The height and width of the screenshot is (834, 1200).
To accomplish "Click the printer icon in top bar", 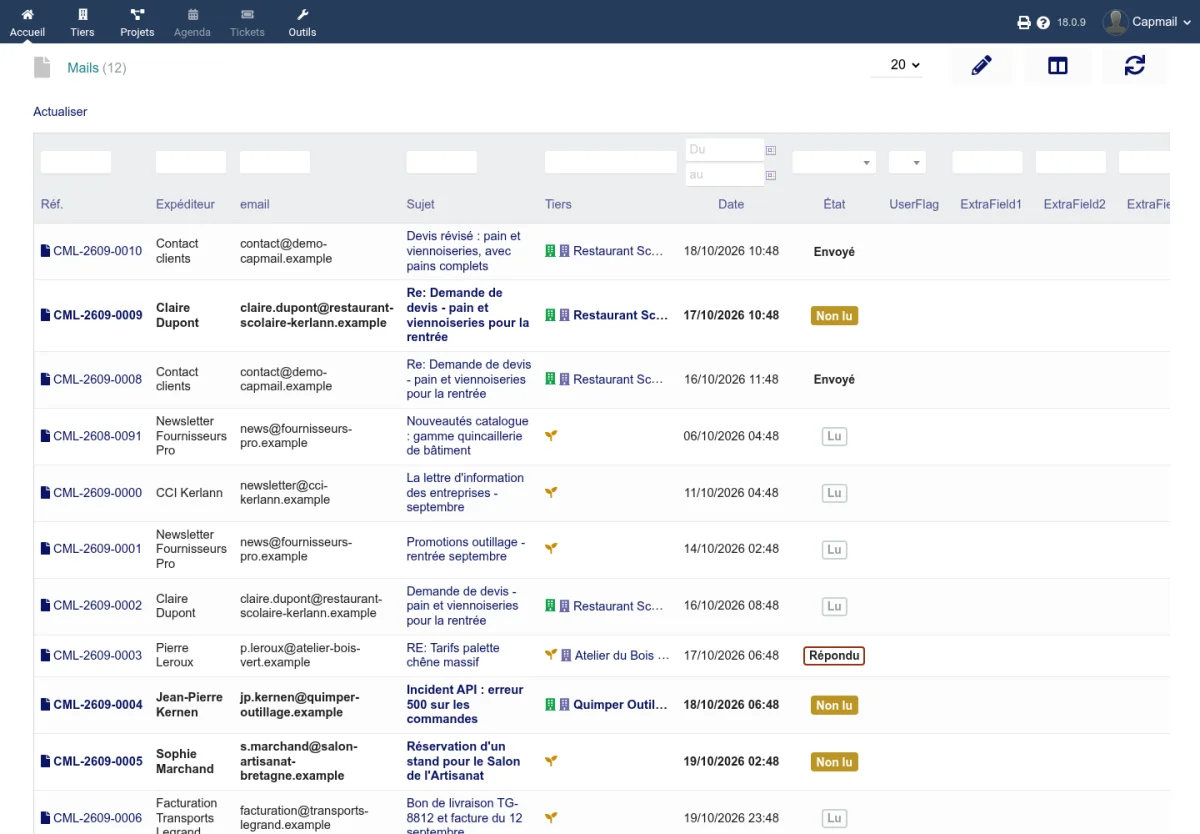I will (1024, 22).
